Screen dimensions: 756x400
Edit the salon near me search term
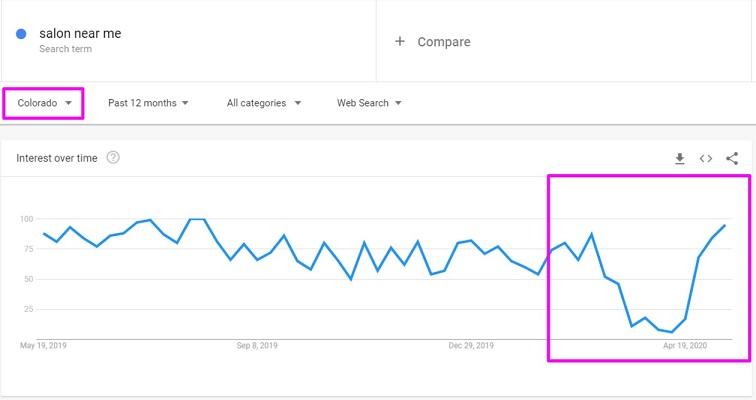pyautogui.click(x=80, y=33)
